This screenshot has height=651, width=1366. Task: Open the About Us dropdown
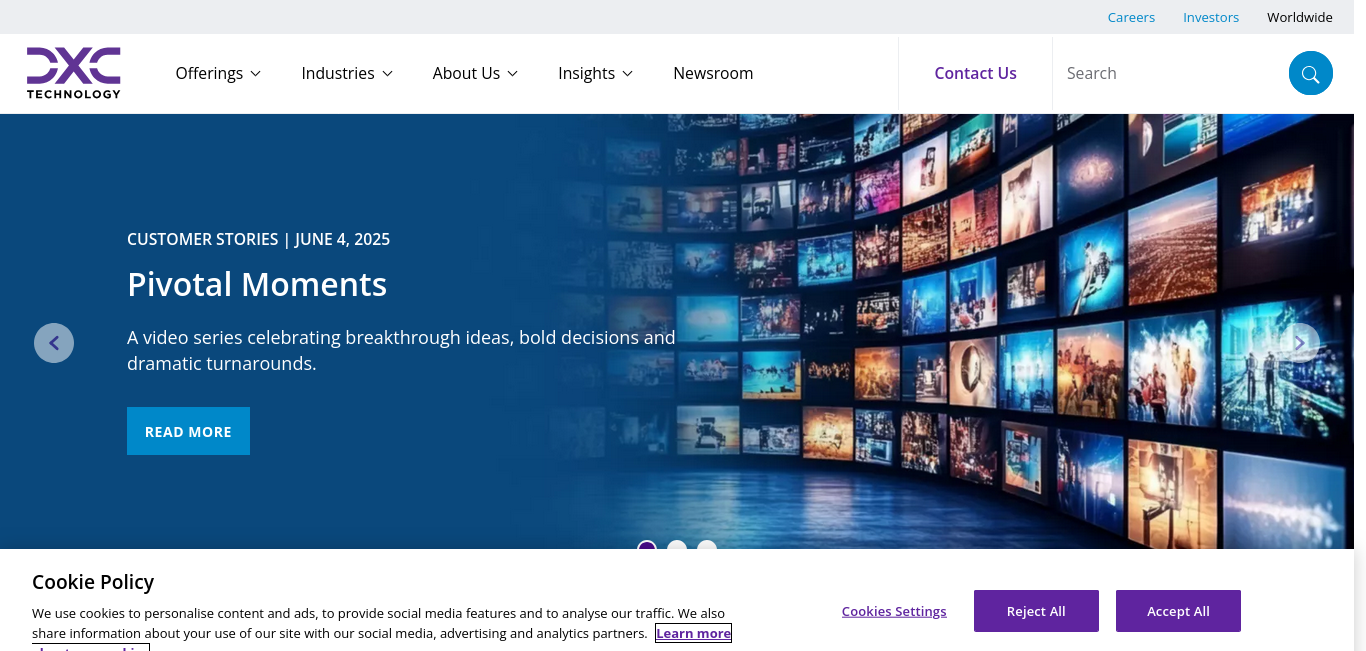click(475, 73)
